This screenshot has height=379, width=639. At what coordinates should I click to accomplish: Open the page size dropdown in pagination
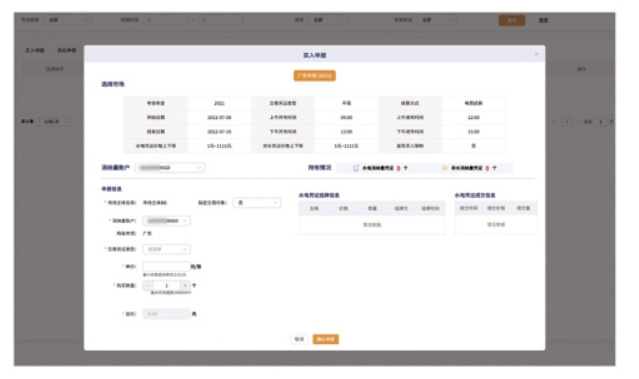pyautogui.click(x=55, y=121)
